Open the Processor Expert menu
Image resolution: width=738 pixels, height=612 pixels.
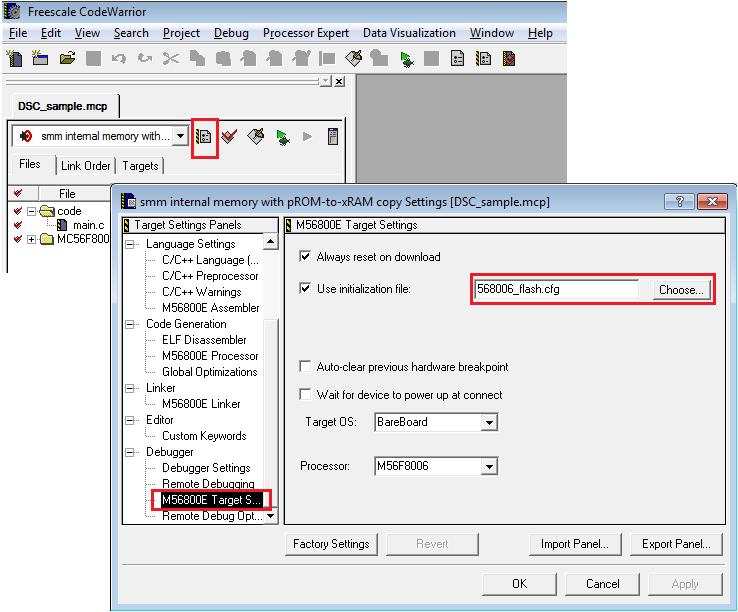pos(306,33)
